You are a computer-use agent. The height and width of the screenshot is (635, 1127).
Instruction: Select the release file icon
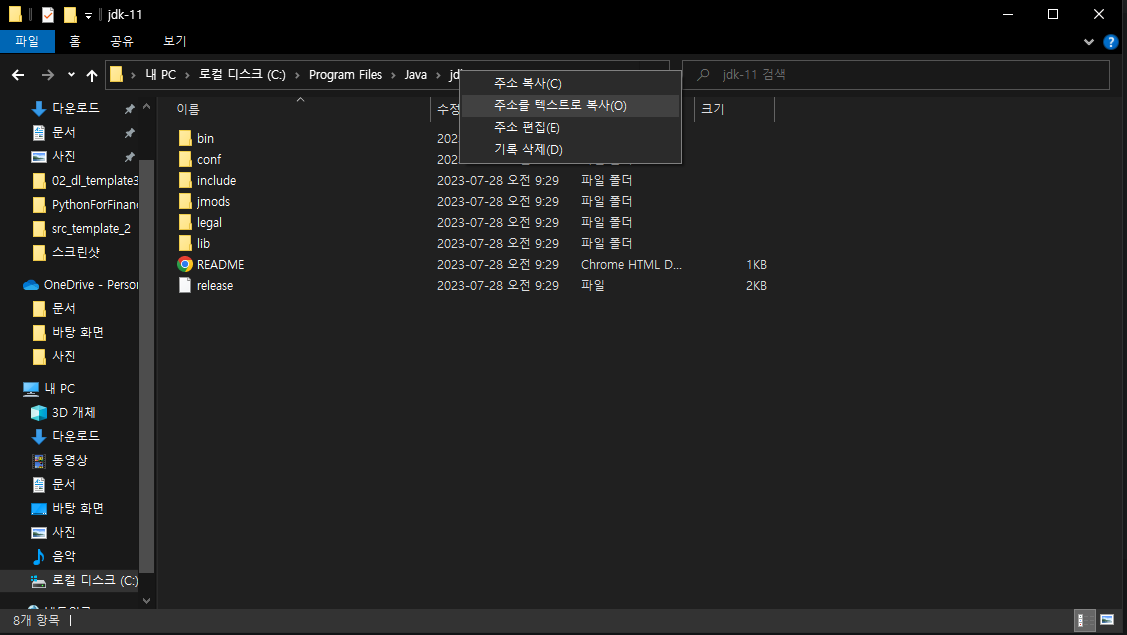[x=185, y=285]
